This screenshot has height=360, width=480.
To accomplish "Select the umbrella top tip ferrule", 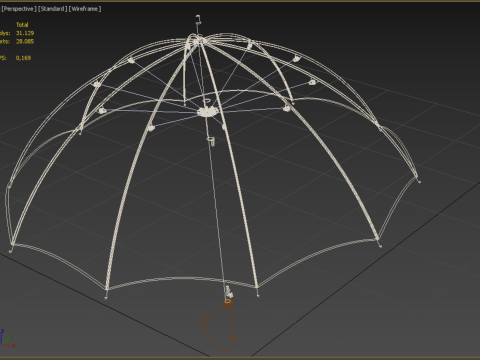I will click(x=198, y=20).
